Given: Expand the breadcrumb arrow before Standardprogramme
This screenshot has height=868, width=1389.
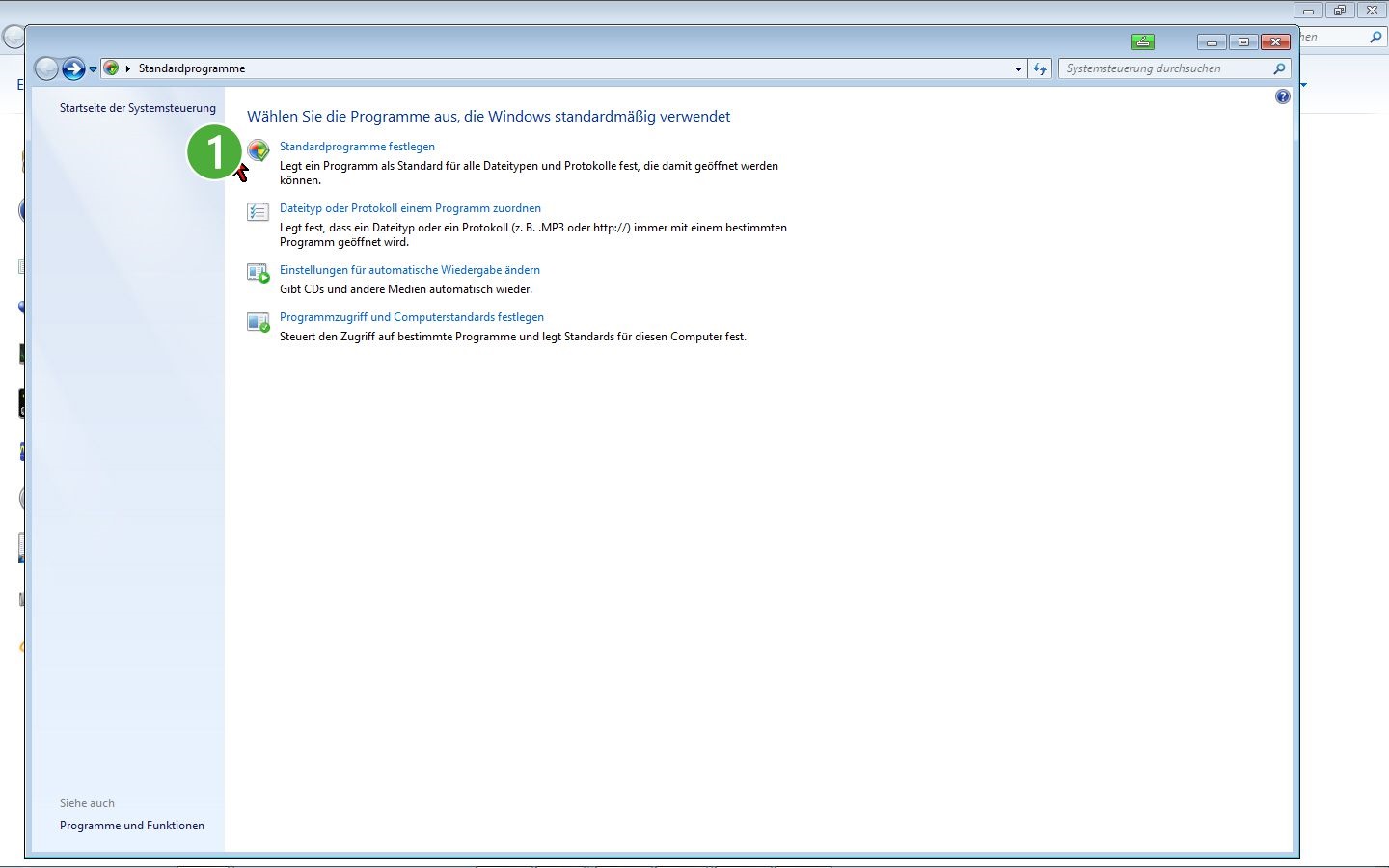Looking at the screenshot, I should pos(128,68).
